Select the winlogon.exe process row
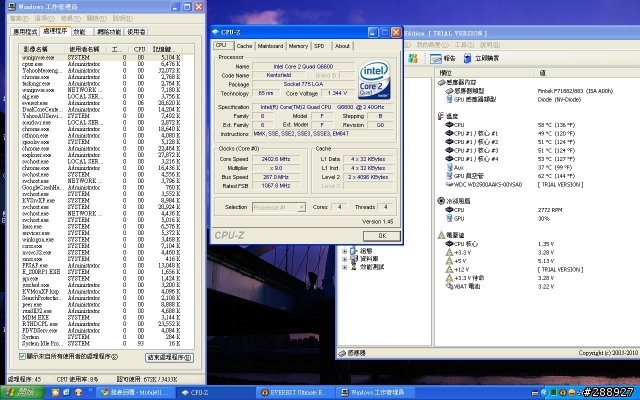Viewport: 640px width, 400px height. click(x=100, y=240)
